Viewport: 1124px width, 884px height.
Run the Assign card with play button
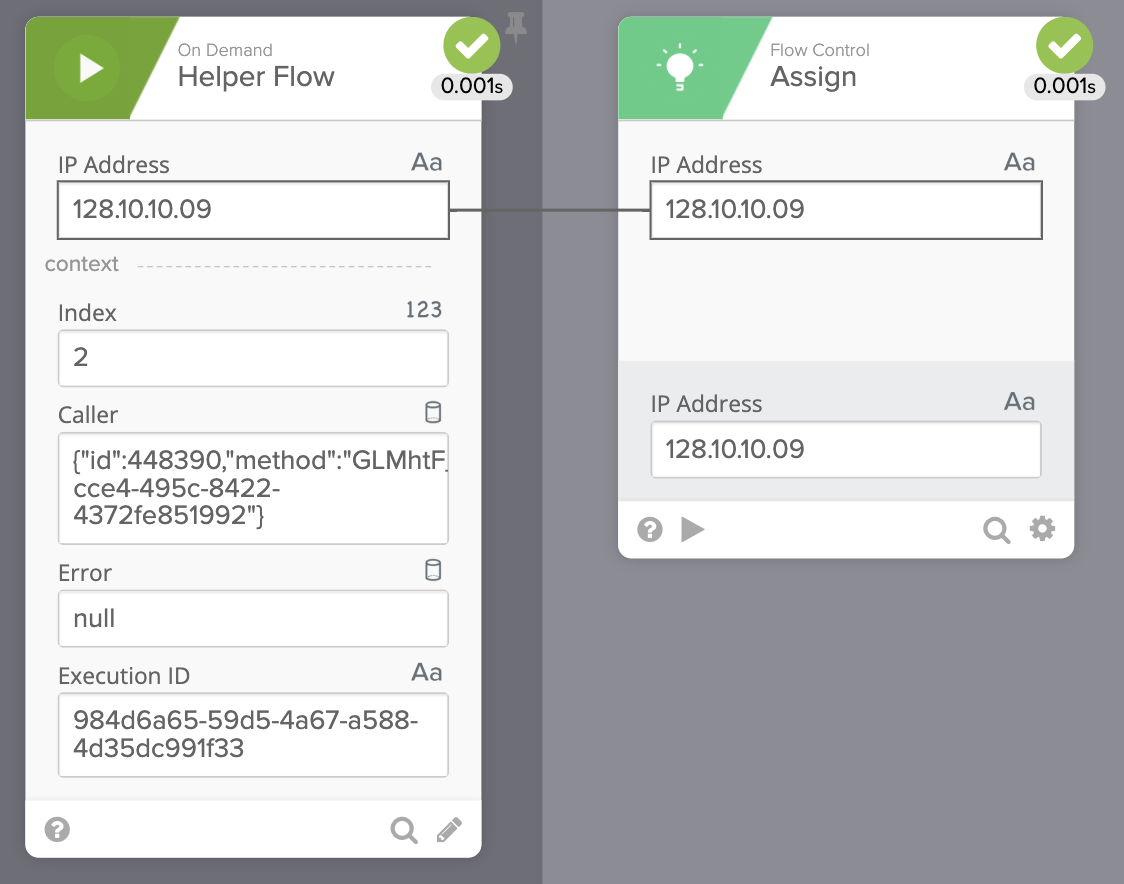692,529
